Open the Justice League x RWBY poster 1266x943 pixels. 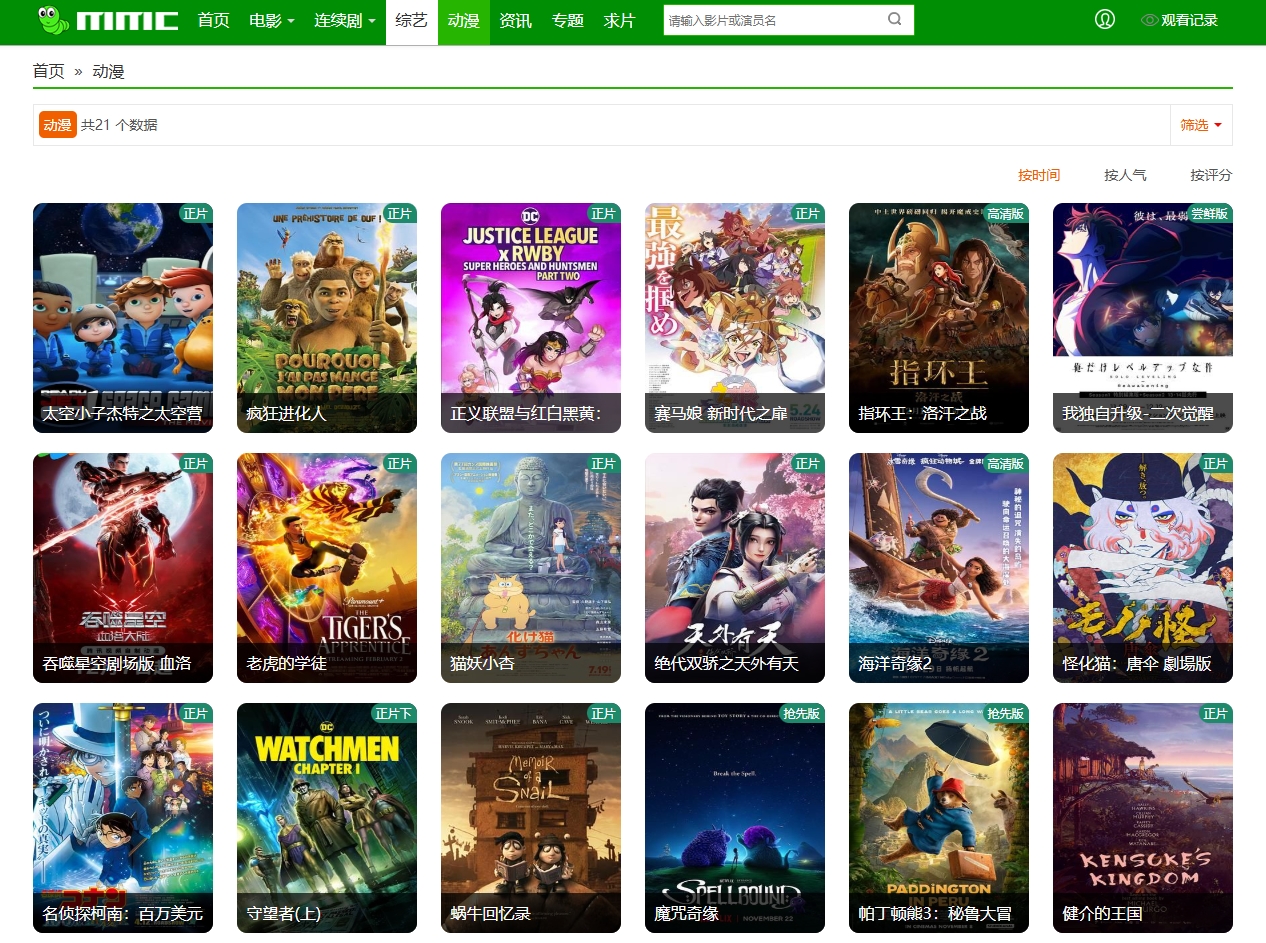click(531, 318)
